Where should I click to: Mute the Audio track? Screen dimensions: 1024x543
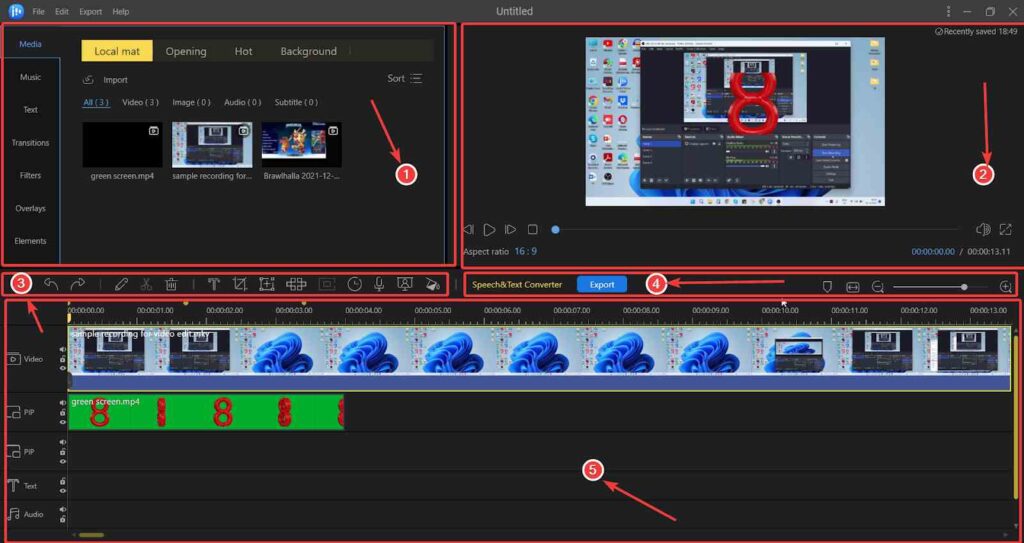pos(63,509)
